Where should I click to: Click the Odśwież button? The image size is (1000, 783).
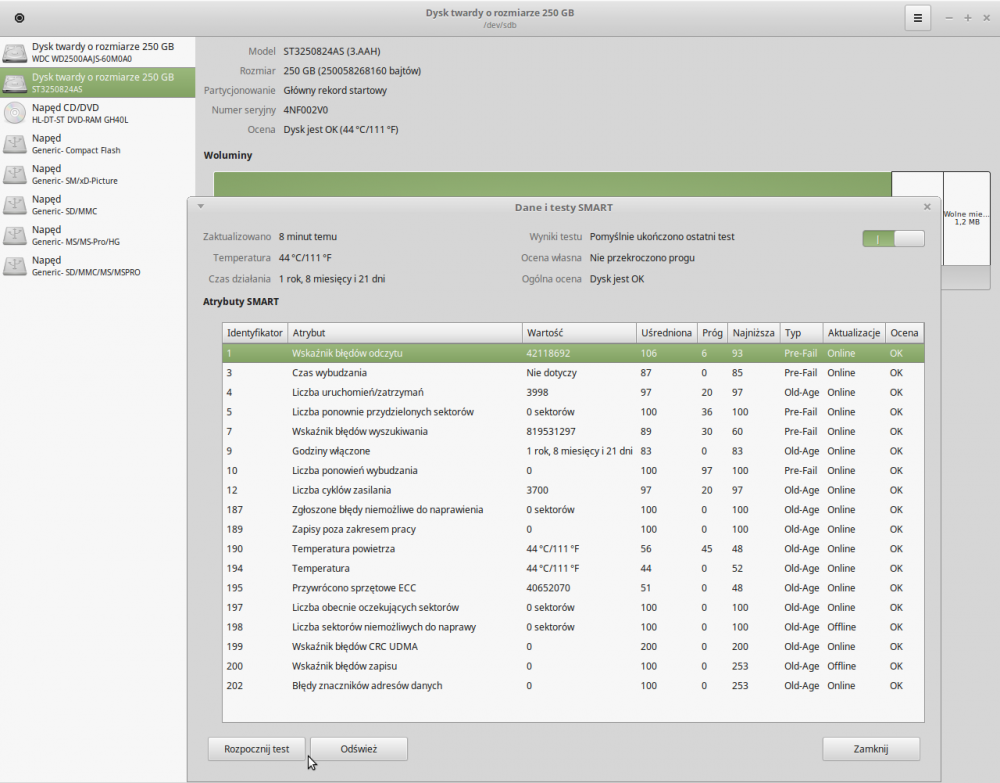click(x=359, y=749)
